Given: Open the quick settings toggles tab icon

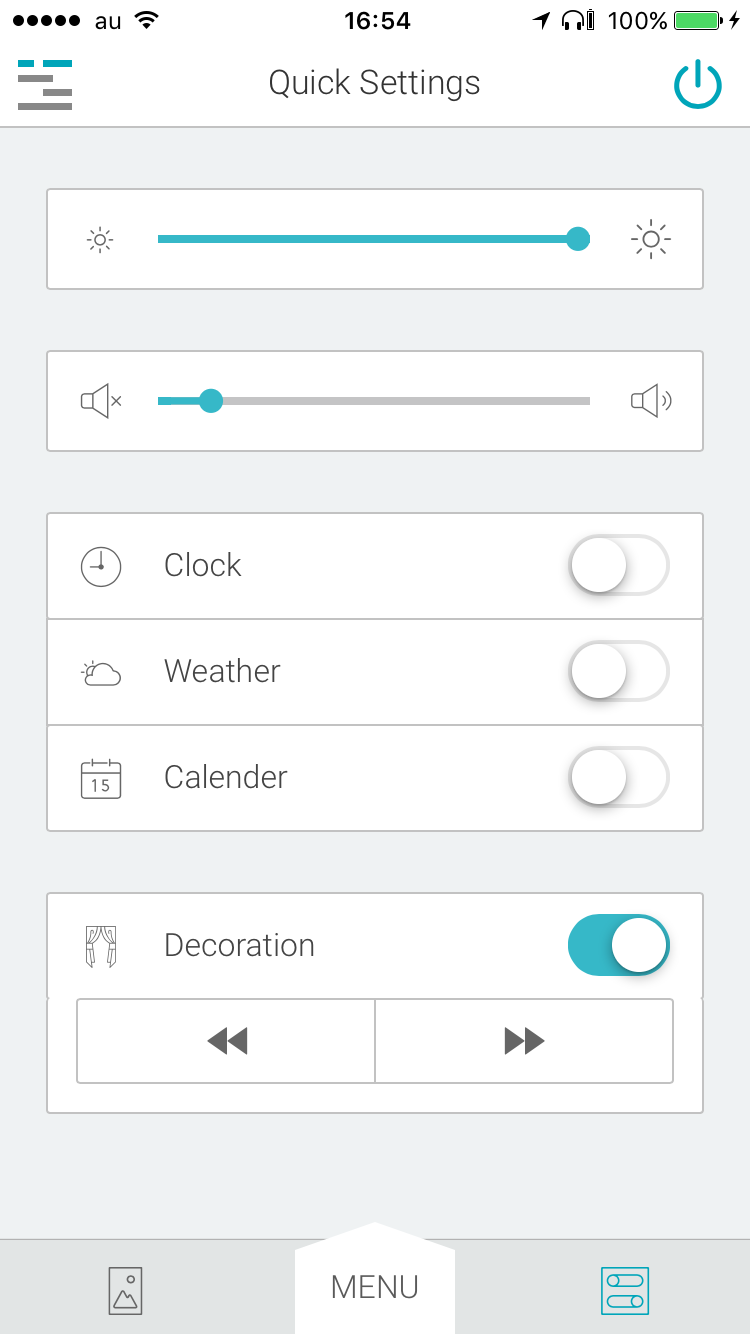Looking at the screenshot, I should (625, 1290).
